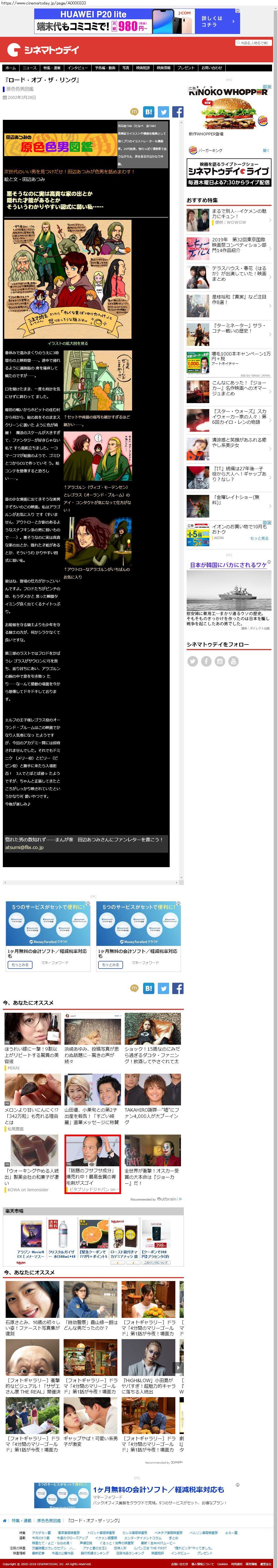Share on Twitter icon under the article date
Viewport: 278px width, 1568px height.
(x=163, y=112)
